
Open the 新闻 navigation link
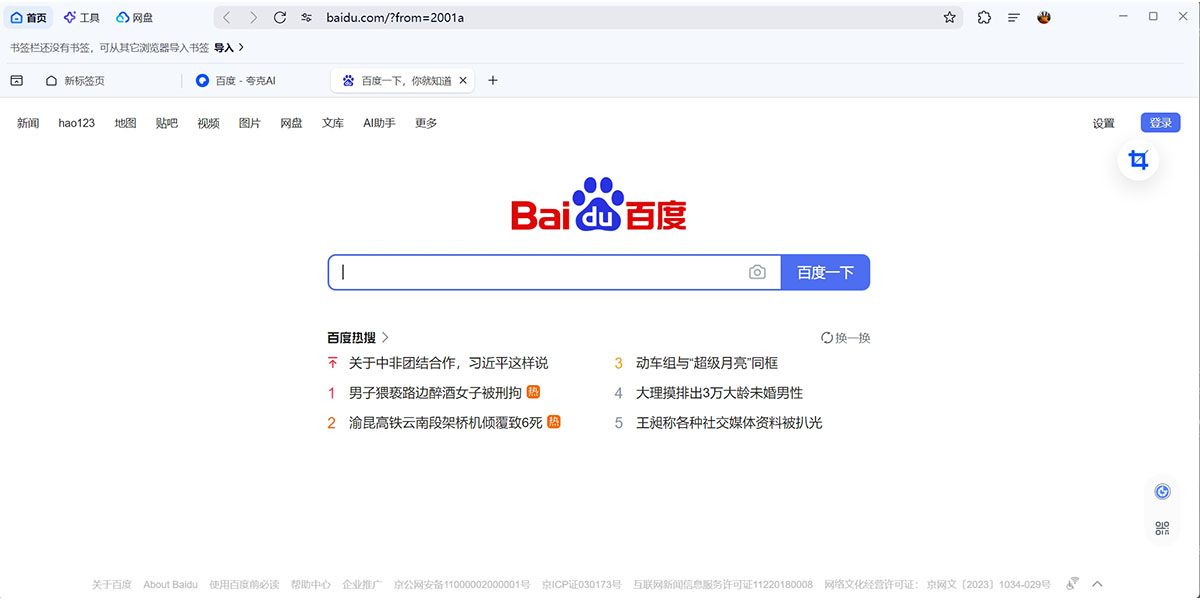(28, 123)
